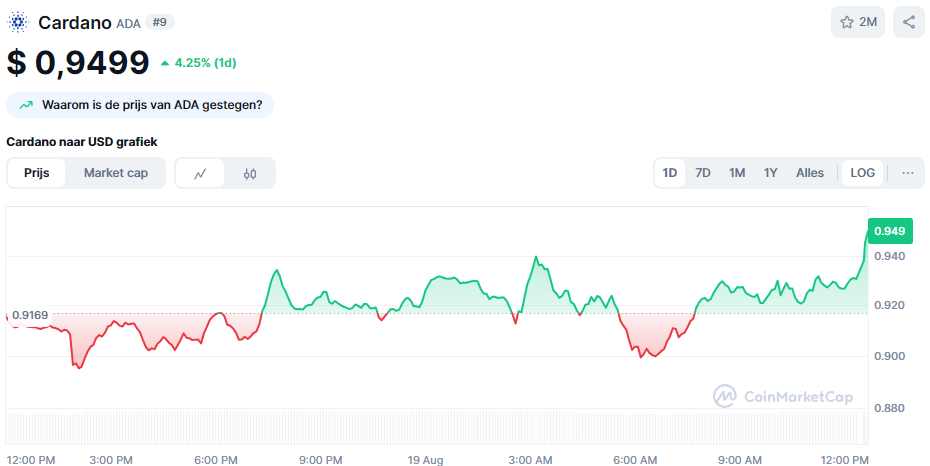Click the 3:00 PM time label

(x=112, y=460)
